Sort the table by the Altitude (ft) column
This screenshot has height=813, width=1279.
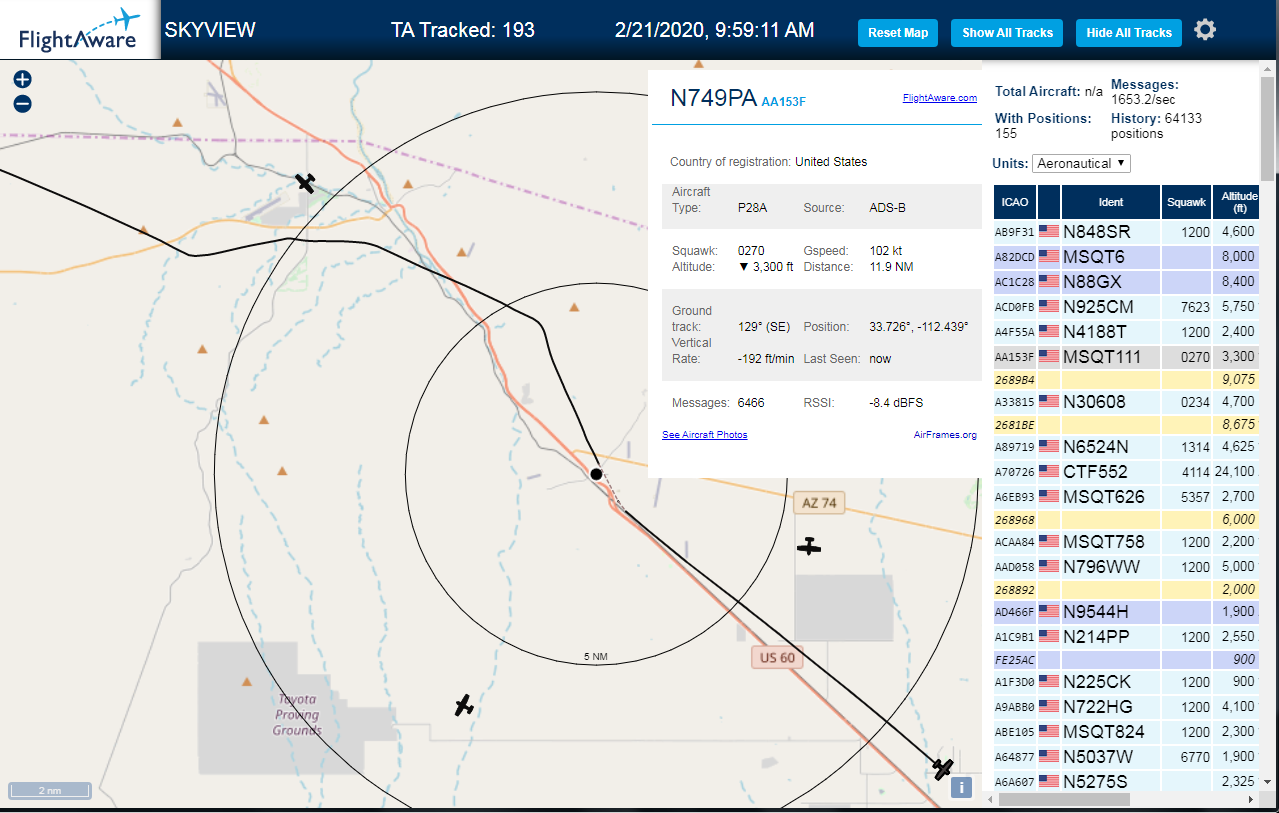click(1239, 202)
